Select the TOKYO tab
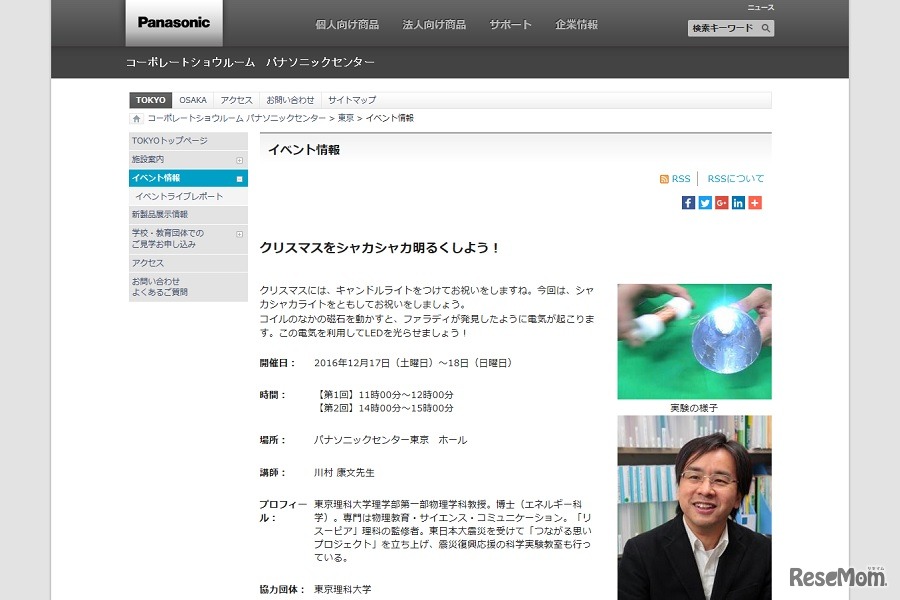The image size is (900, 600). (150, 100)
